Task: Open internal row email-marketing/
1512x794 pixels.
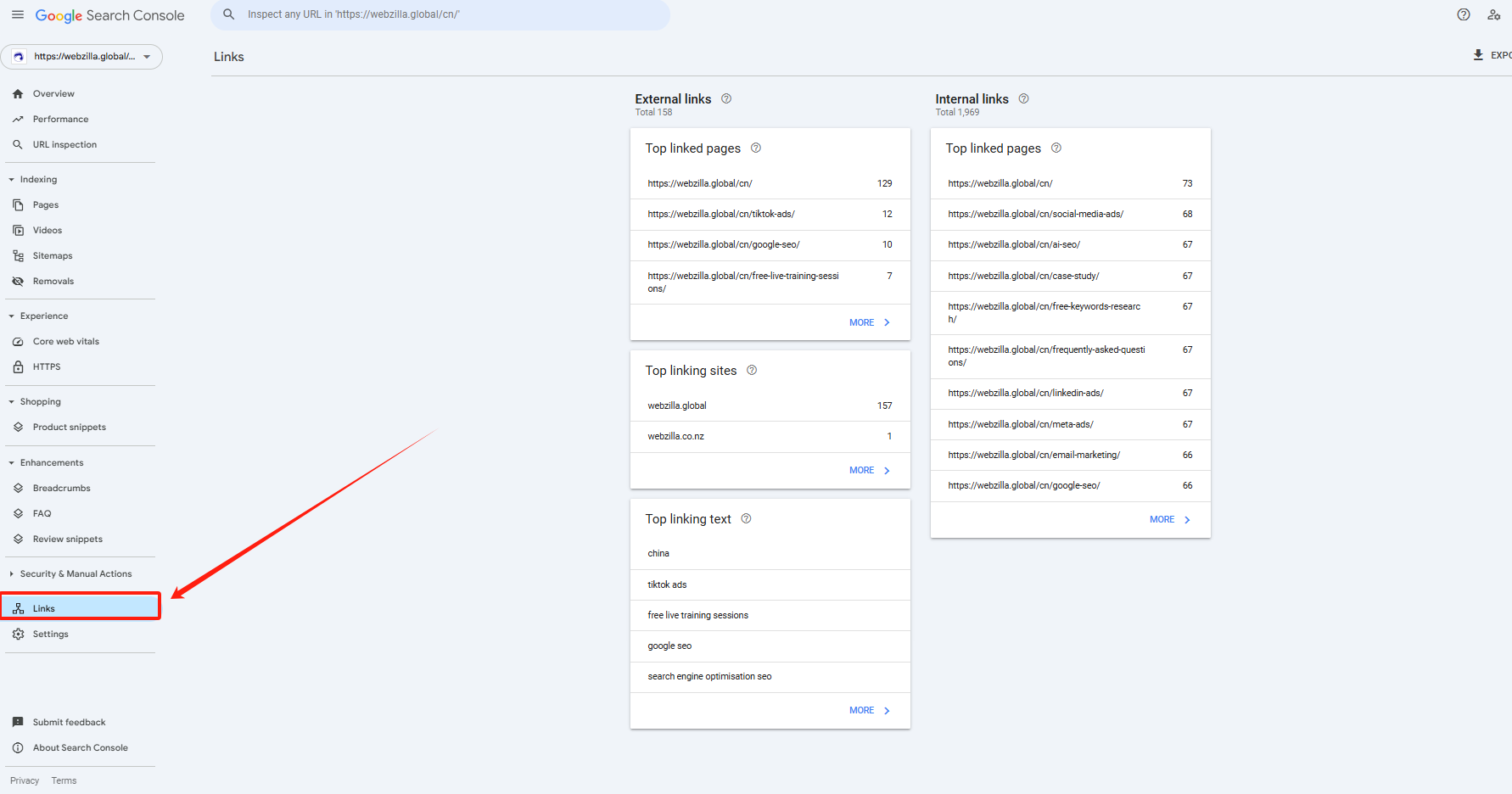Action: click(1071, 456)
